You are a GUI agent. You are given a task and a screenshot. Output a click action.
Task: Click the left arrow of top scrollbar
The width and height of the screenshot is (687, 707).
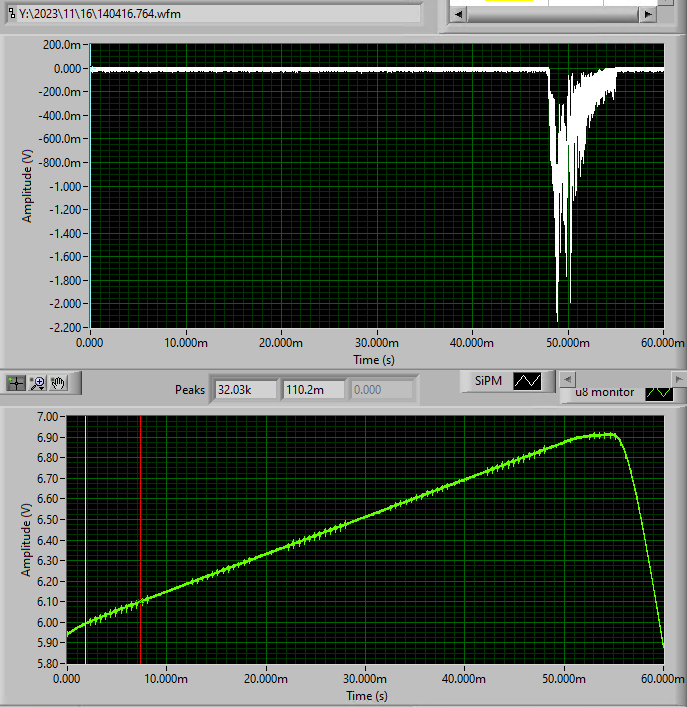(458, 14)
